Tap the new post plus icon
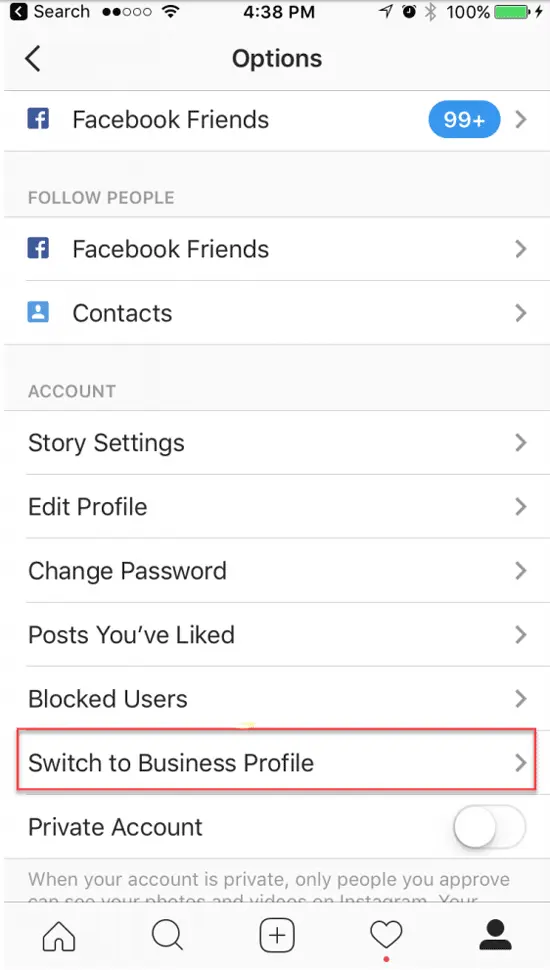Viewport: 550px width, 970px height. 277,935
